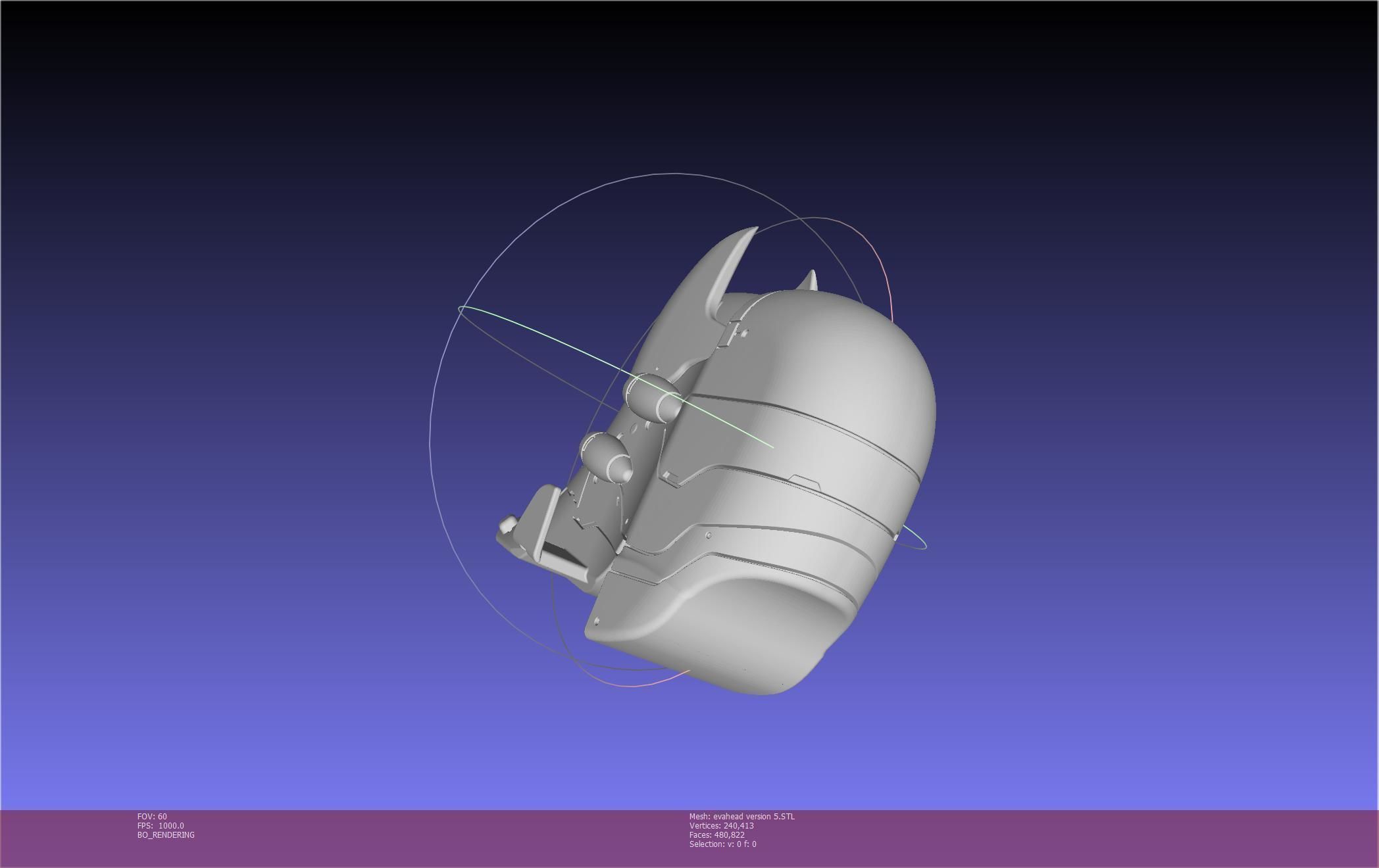The height and width of the screenshot is (868, 1379).
Task: Click the 'Vertices: 240,413' info line
Action: (x=721, y=826)
